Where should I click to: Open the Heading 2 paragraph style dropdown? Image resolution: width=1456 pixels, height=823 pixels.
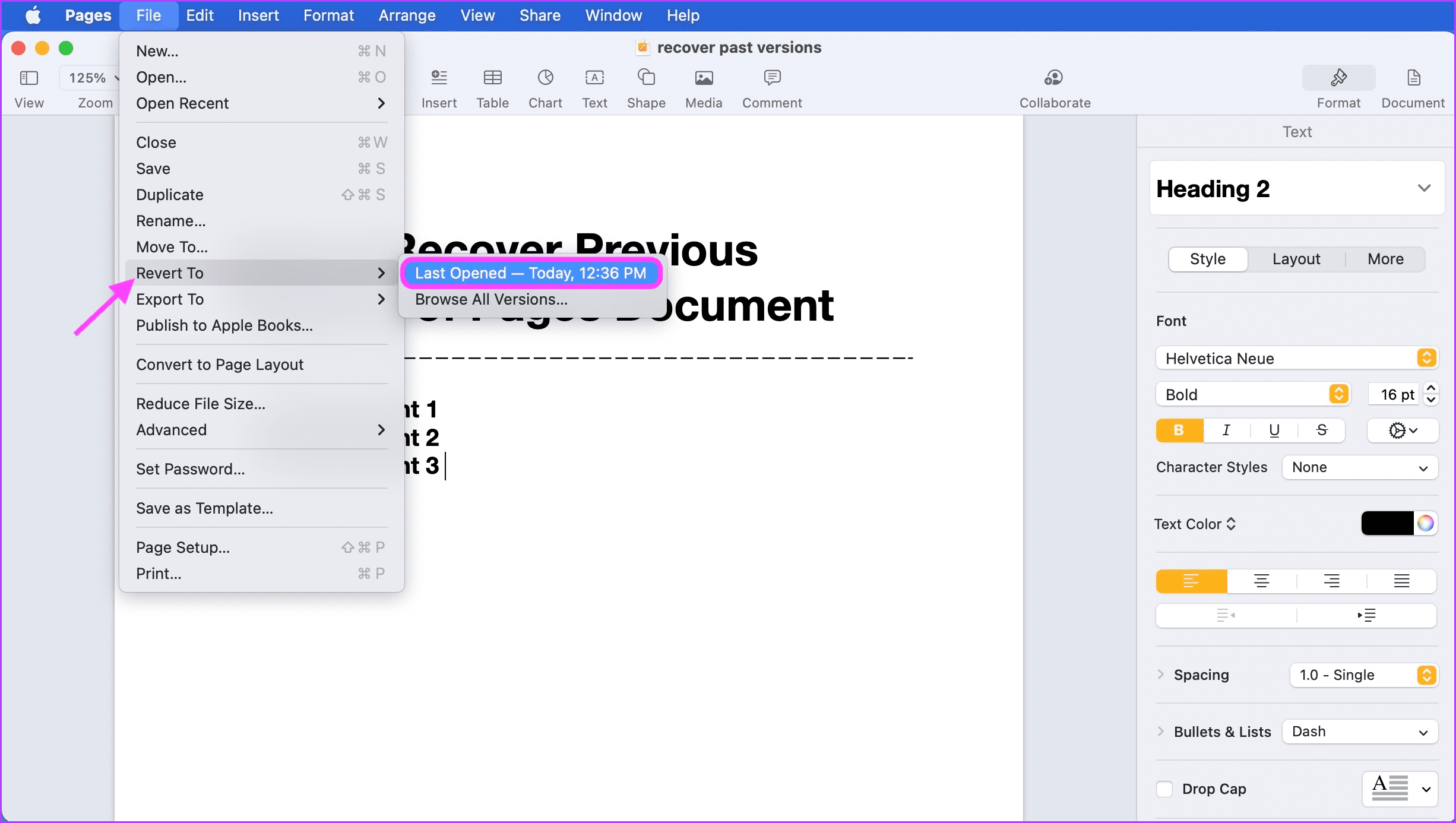click(1297, 188)
